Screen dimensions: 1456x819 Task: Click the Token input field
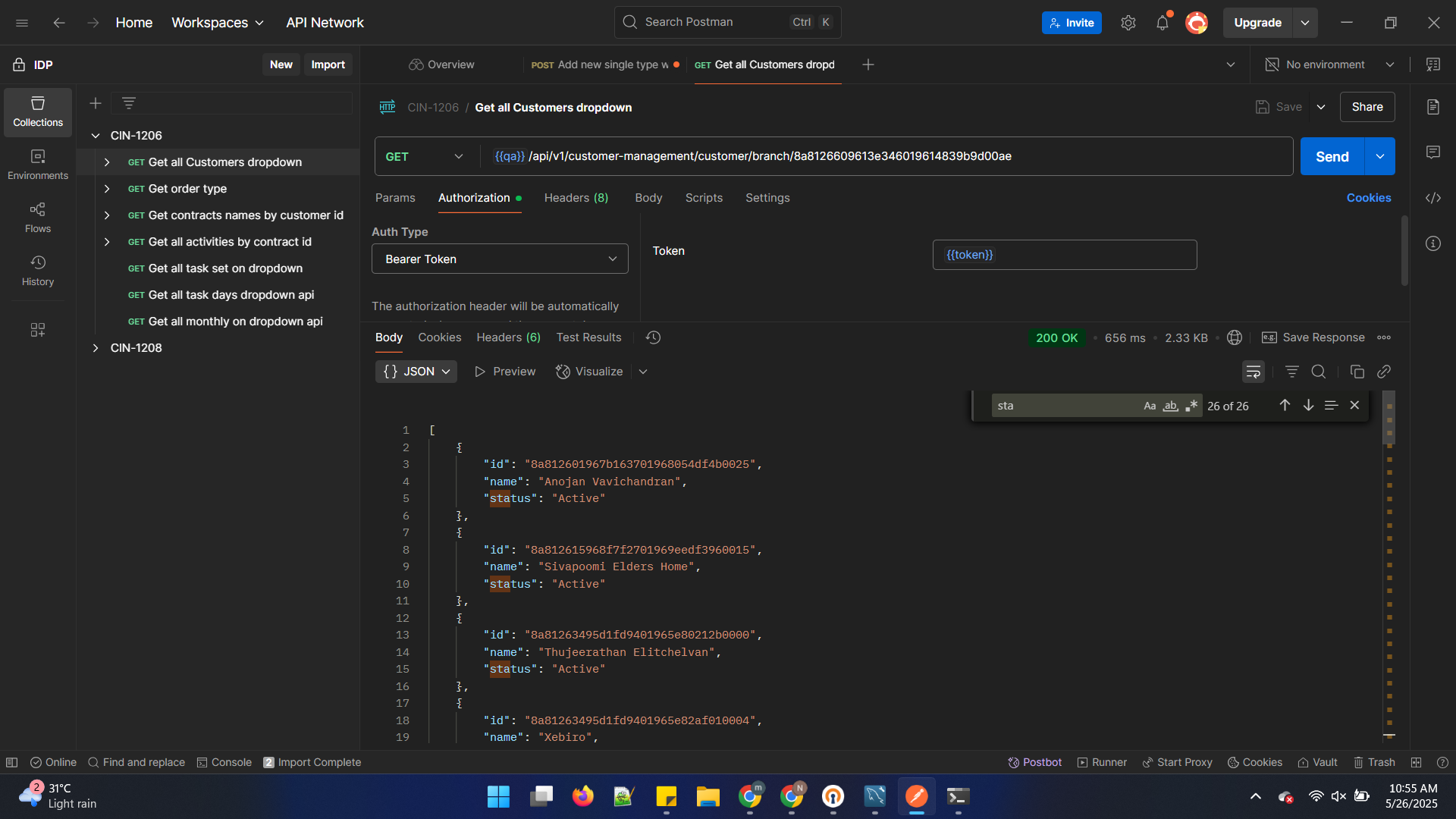[x=1065, y=255]
